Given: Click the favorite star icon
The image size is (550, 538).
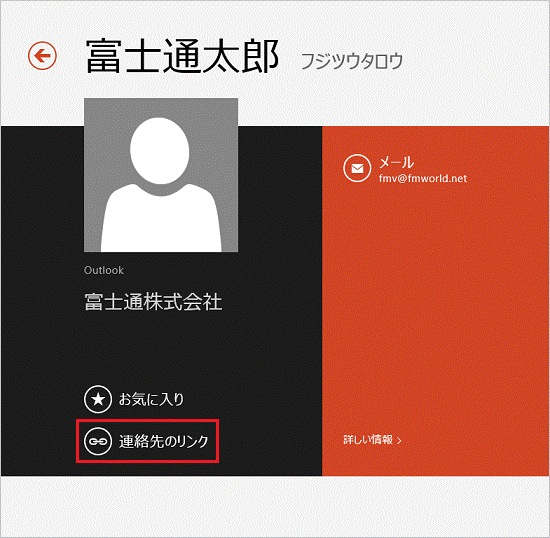Looking at the screenshot, I should coord(98,399).
